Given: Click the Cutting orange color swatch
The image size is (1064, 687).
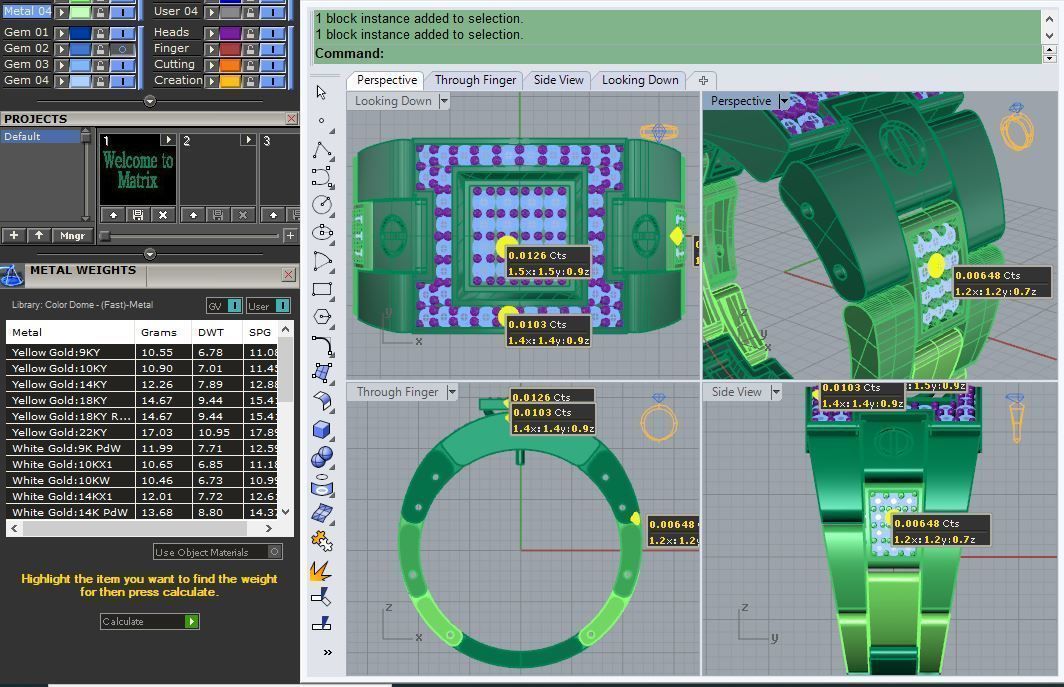Looking at the screenshot, I should pyautogui.click(x=231, y=65).
